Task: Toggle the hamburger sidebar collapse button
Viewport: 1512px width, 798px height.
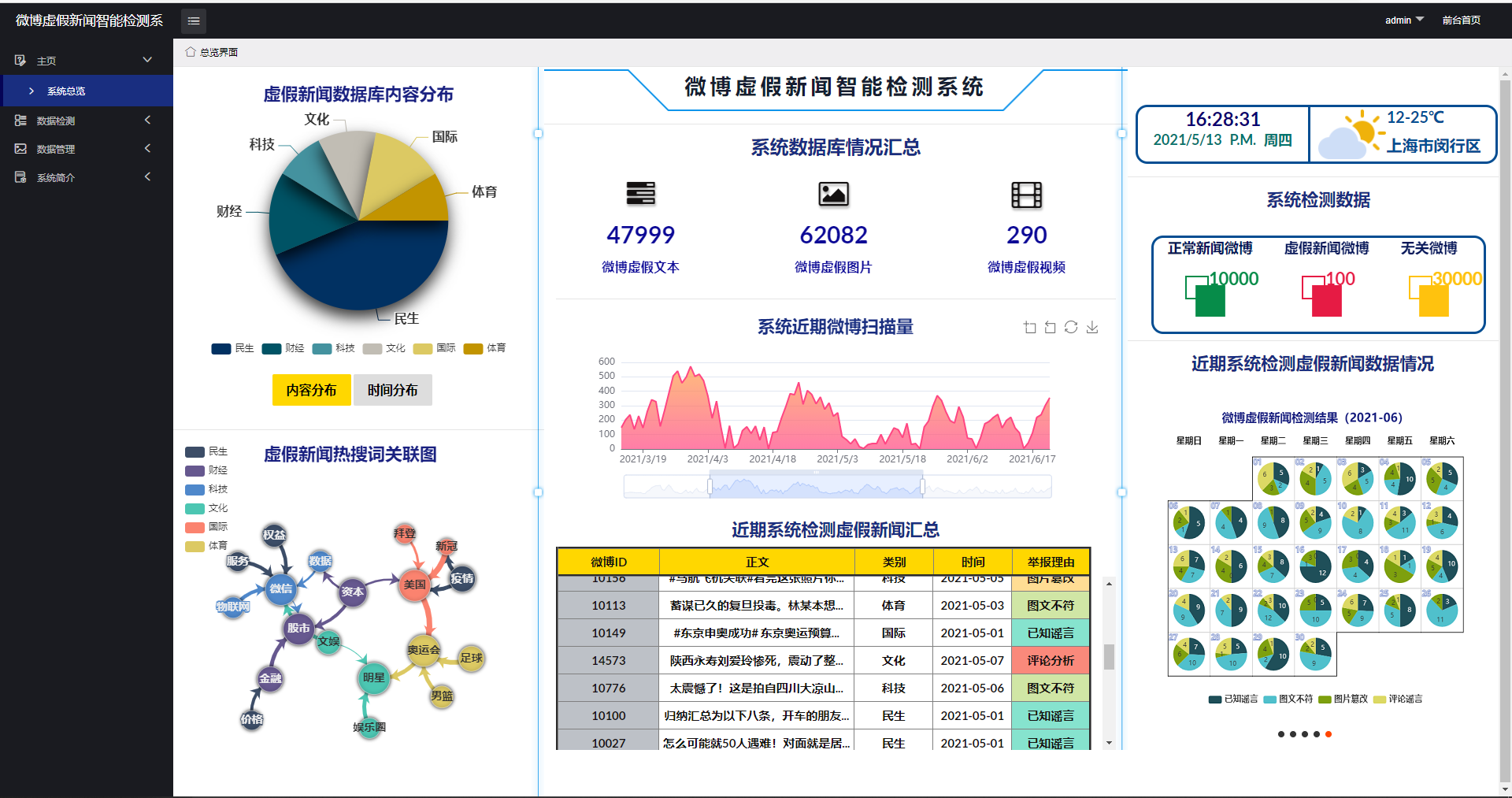Action: (194, 20)
